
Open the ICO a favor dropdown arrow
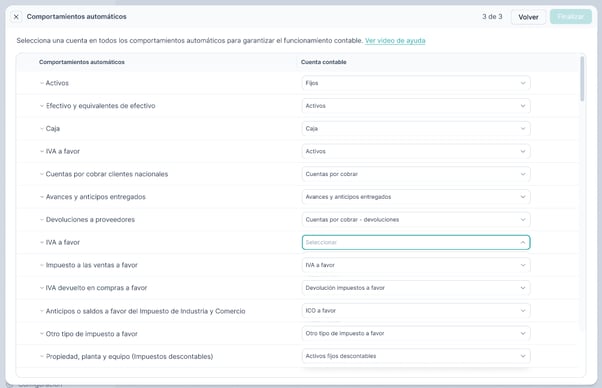[x=523, y=311]
